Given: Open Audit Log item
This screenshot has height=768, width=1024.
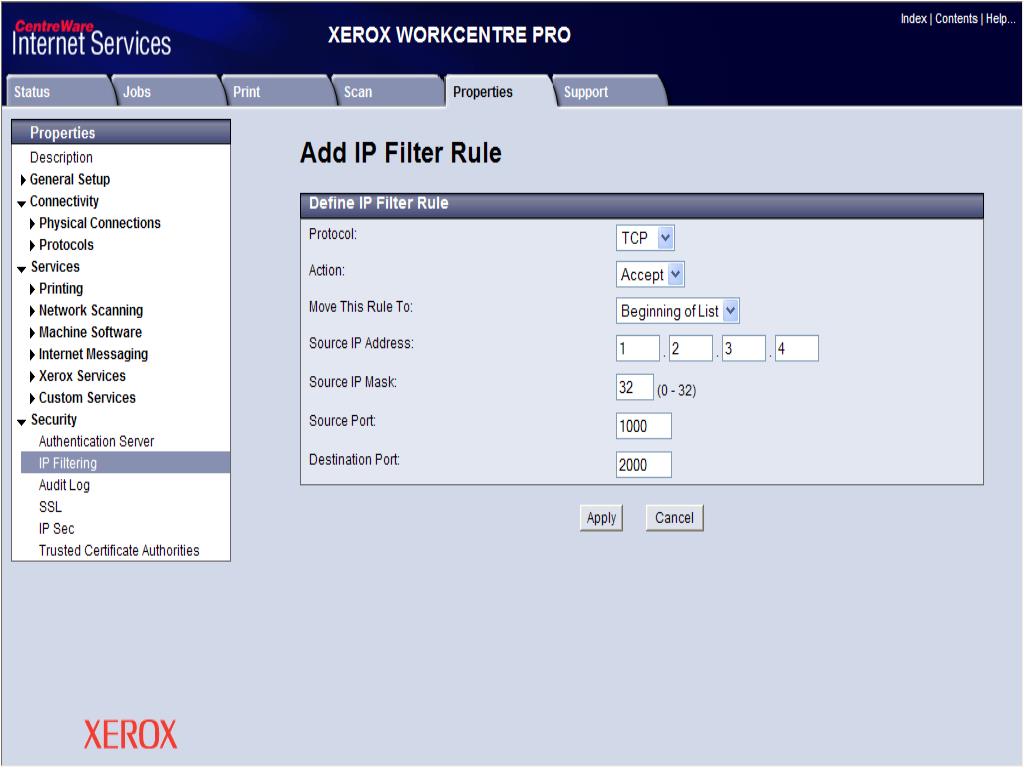Looking at the screenshot, I should (64, 485).
